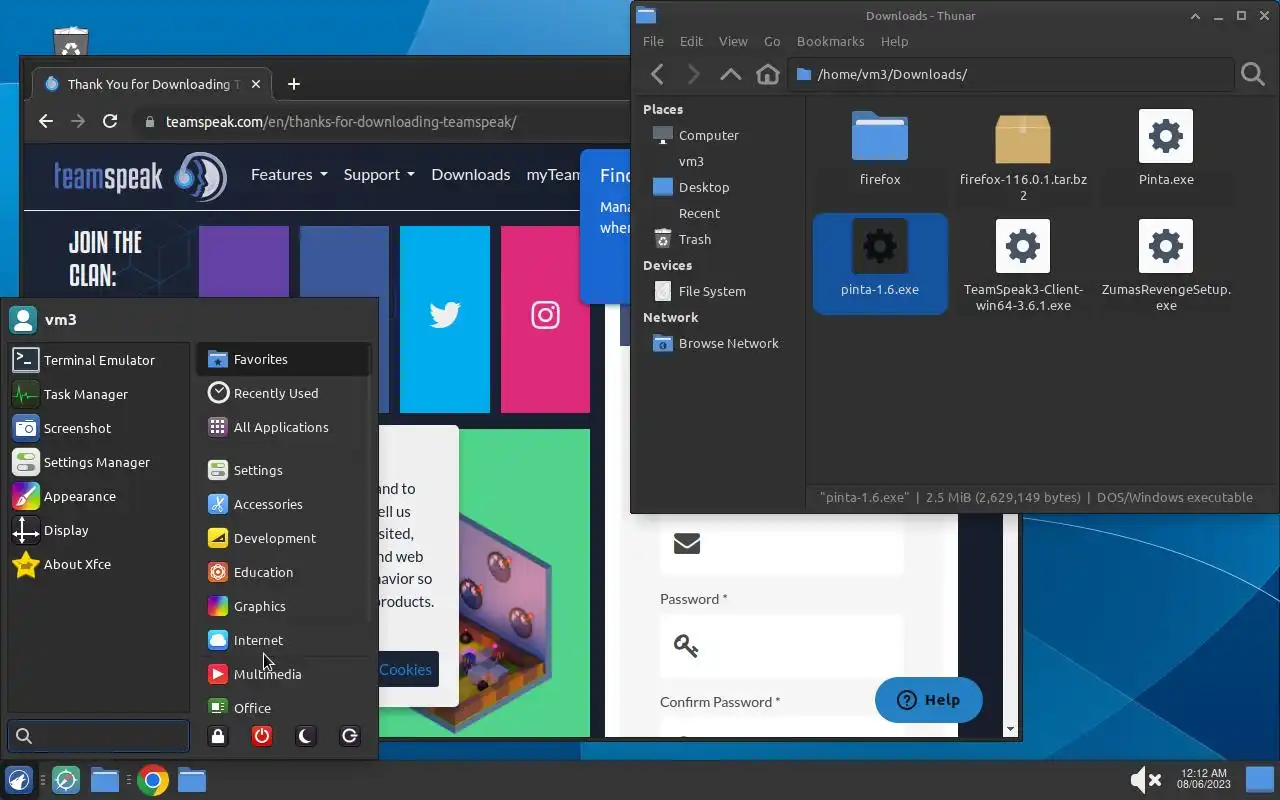The height and width of the screenshot is (800, 1280).
Task: Open Graphics category in menu
Action: tap(284, 606)
